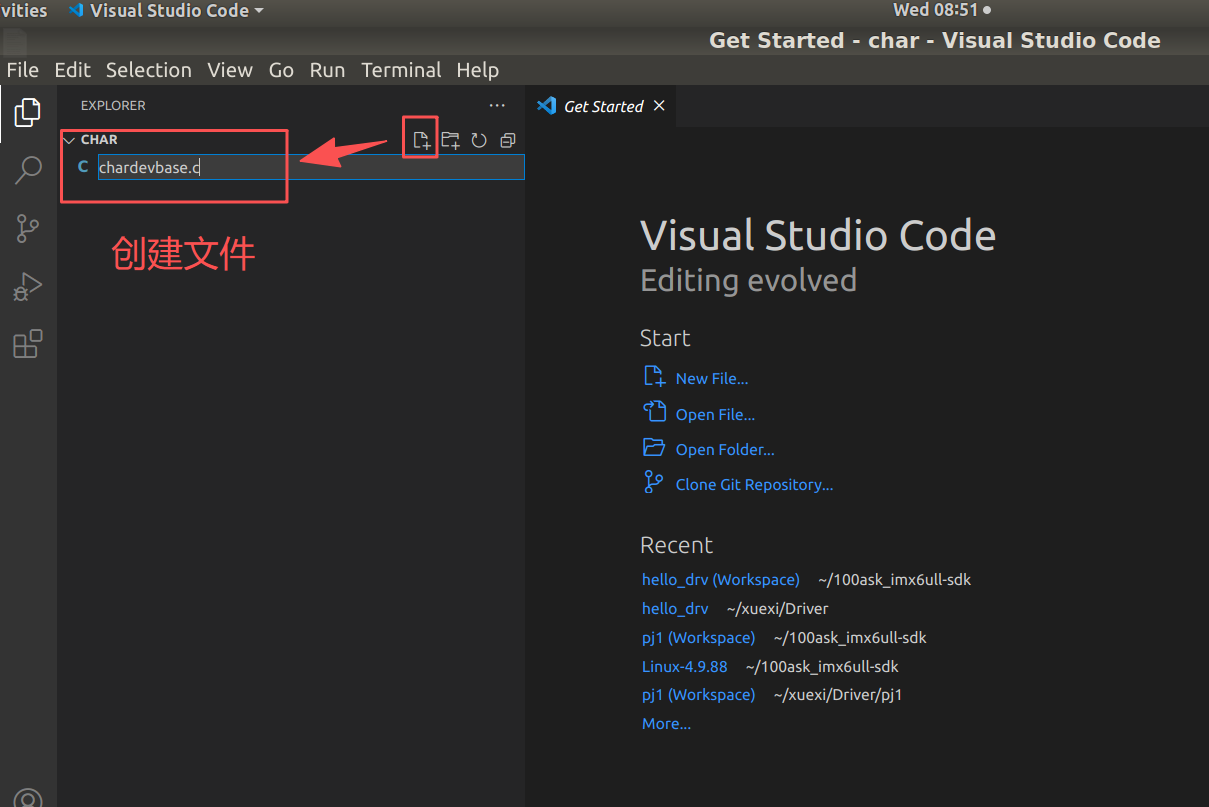Open the Accounts icon at bottom of activity bar

point(28,798)
